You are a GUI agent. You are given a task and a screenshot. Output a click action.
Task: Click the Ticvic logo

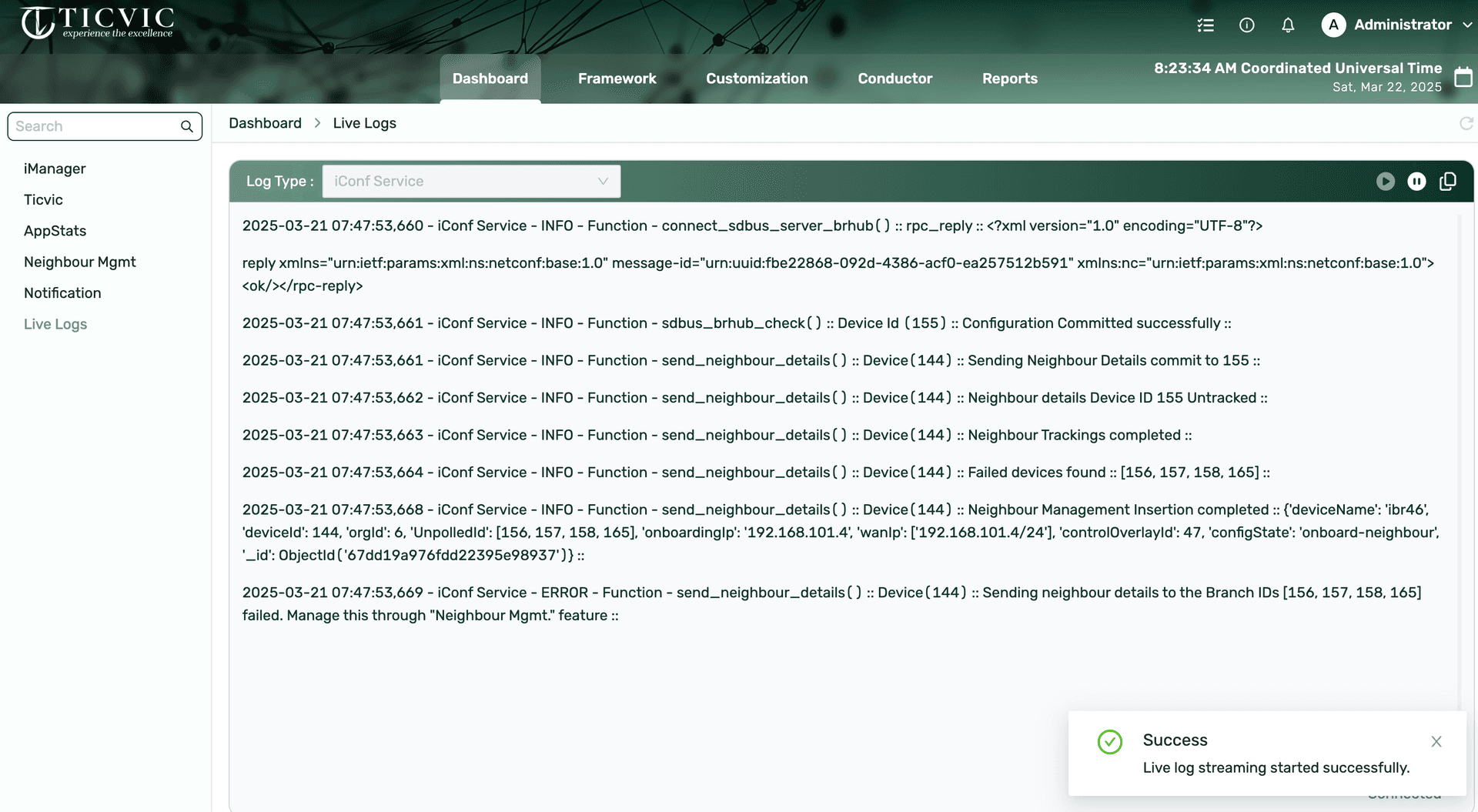pyautogui.click(x=97, y=22)
